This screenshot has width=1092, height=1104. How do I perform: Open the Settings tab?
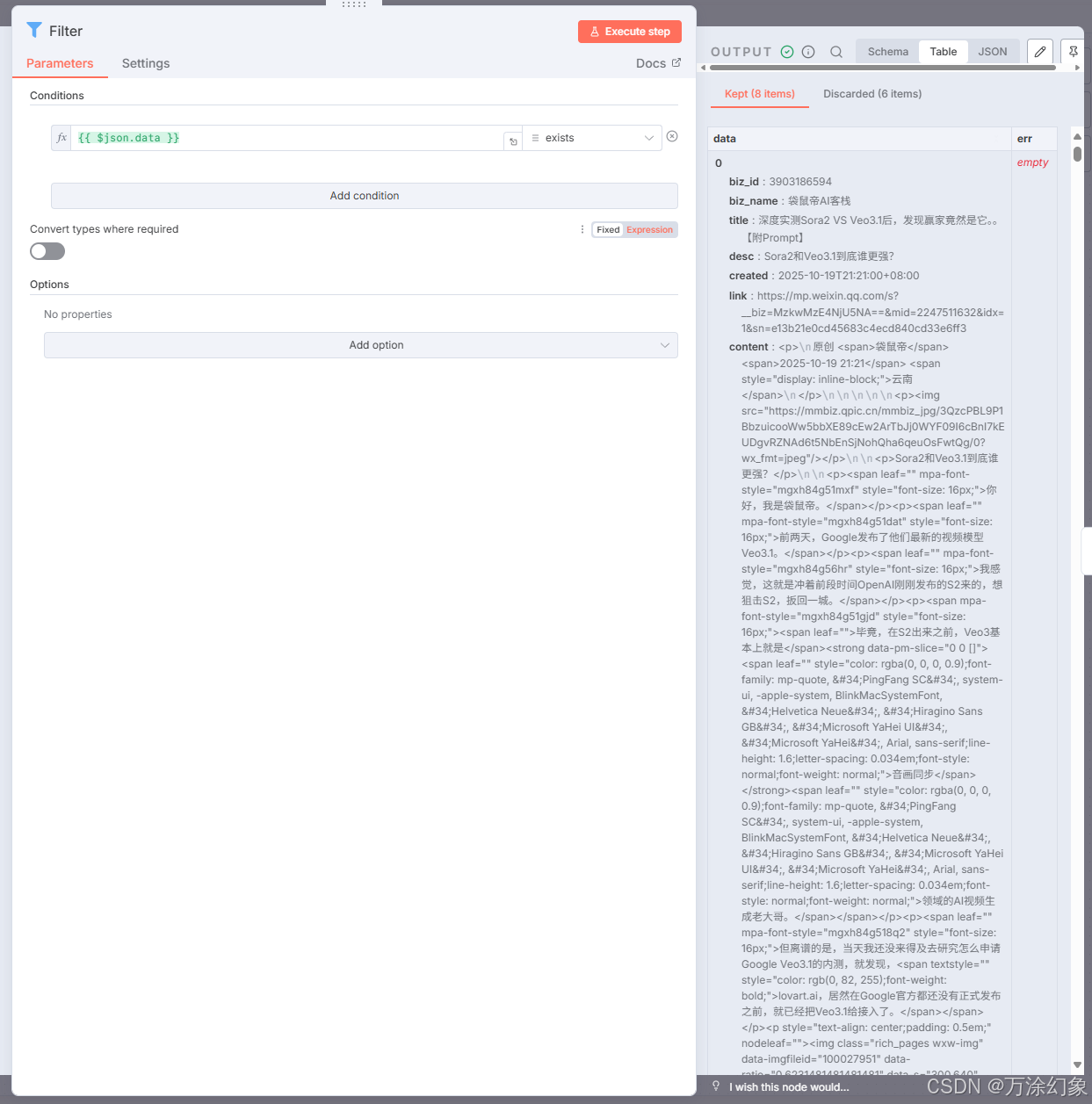[146, 63]
